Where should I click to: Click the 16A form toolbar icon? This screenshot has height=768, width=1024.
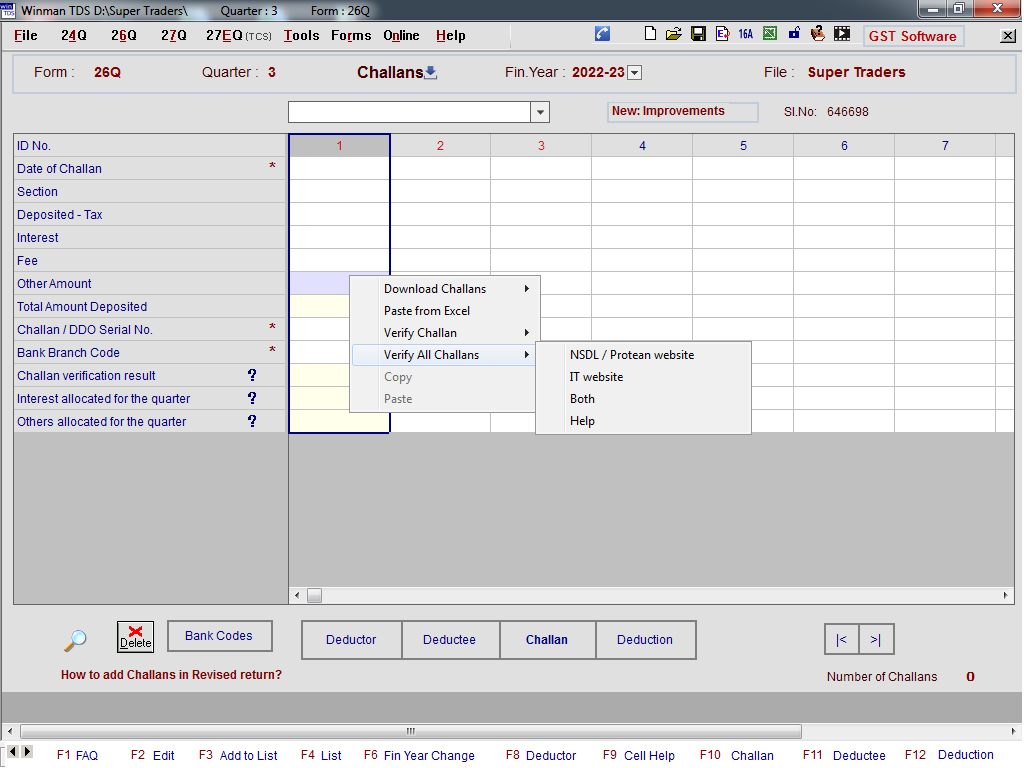(745, 34)
